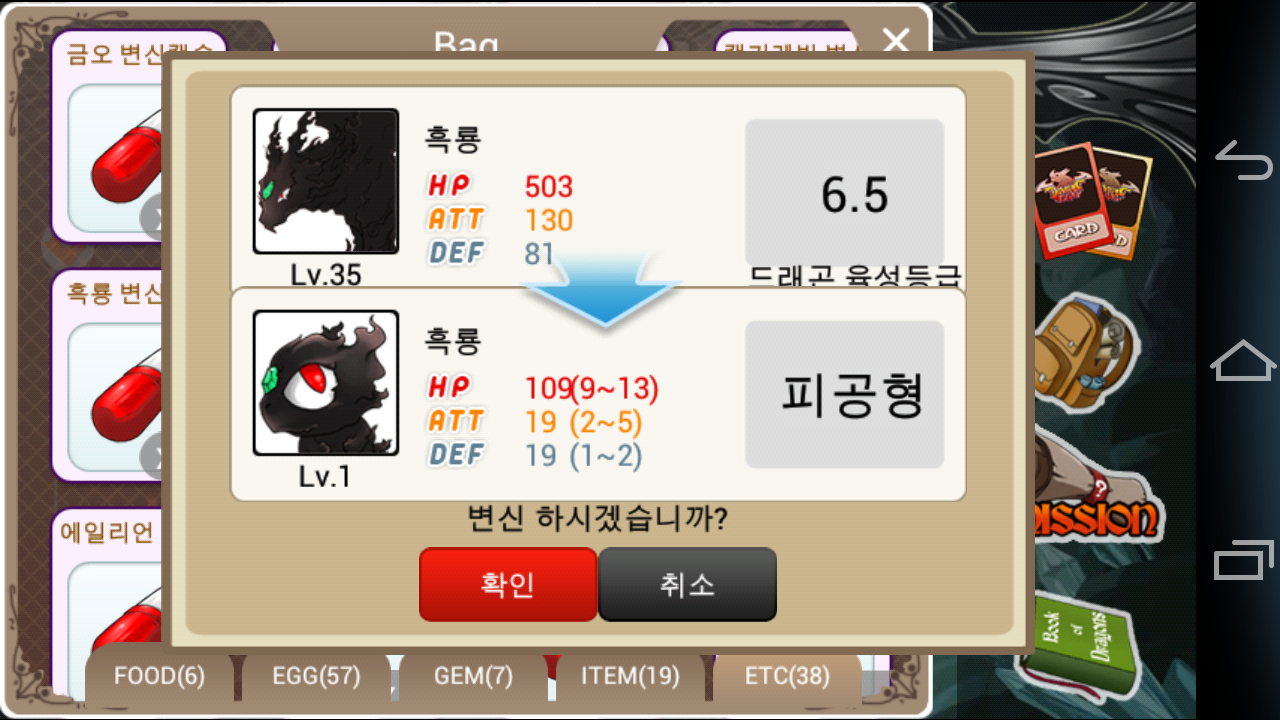This screenshot has width=1280, height=720.
Task: Close the Bag window with X
Action: click(896, 40)
